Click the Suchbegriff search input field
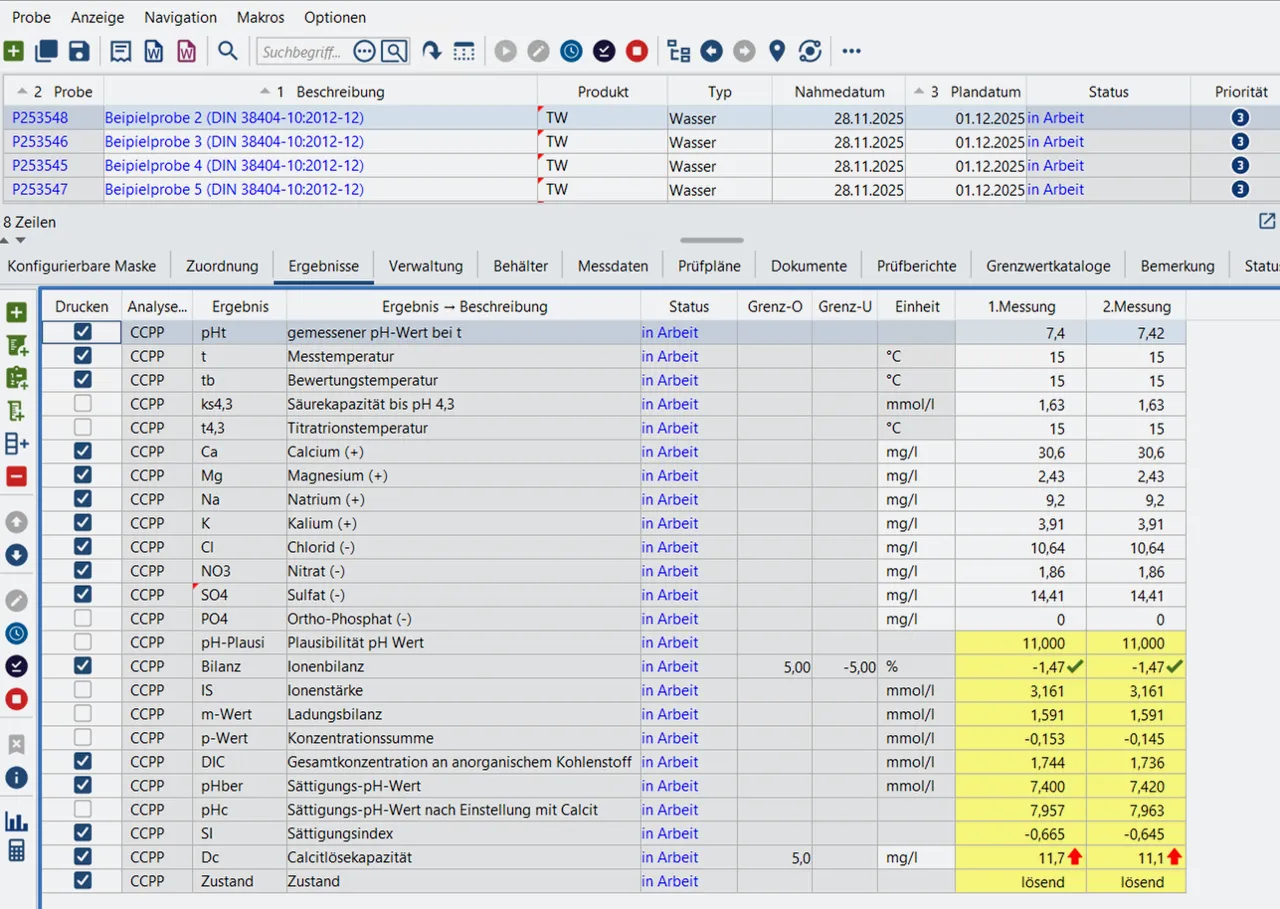 [302, 51]
